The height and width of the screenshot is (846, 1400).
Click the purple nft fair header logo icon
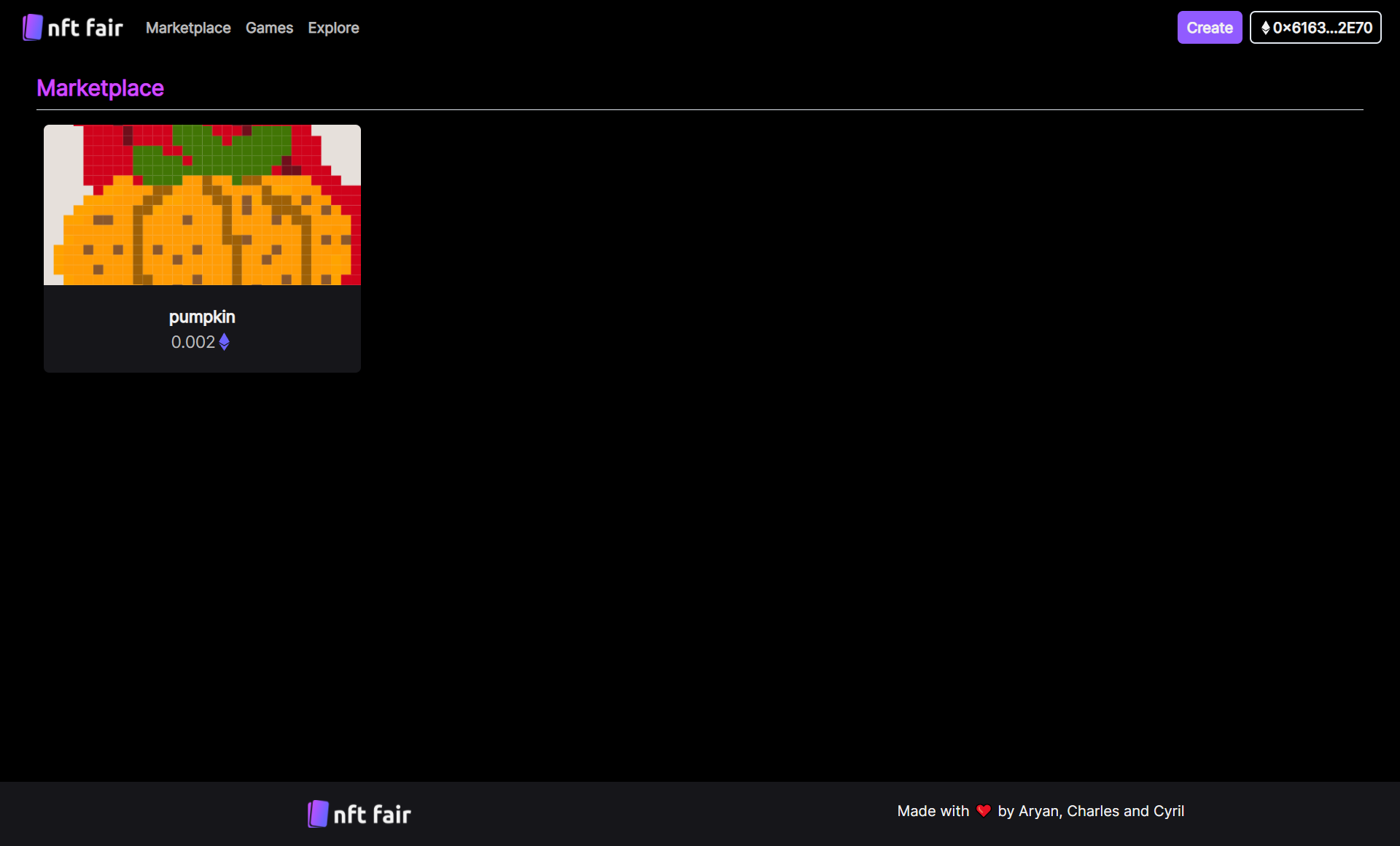[32, 28]
